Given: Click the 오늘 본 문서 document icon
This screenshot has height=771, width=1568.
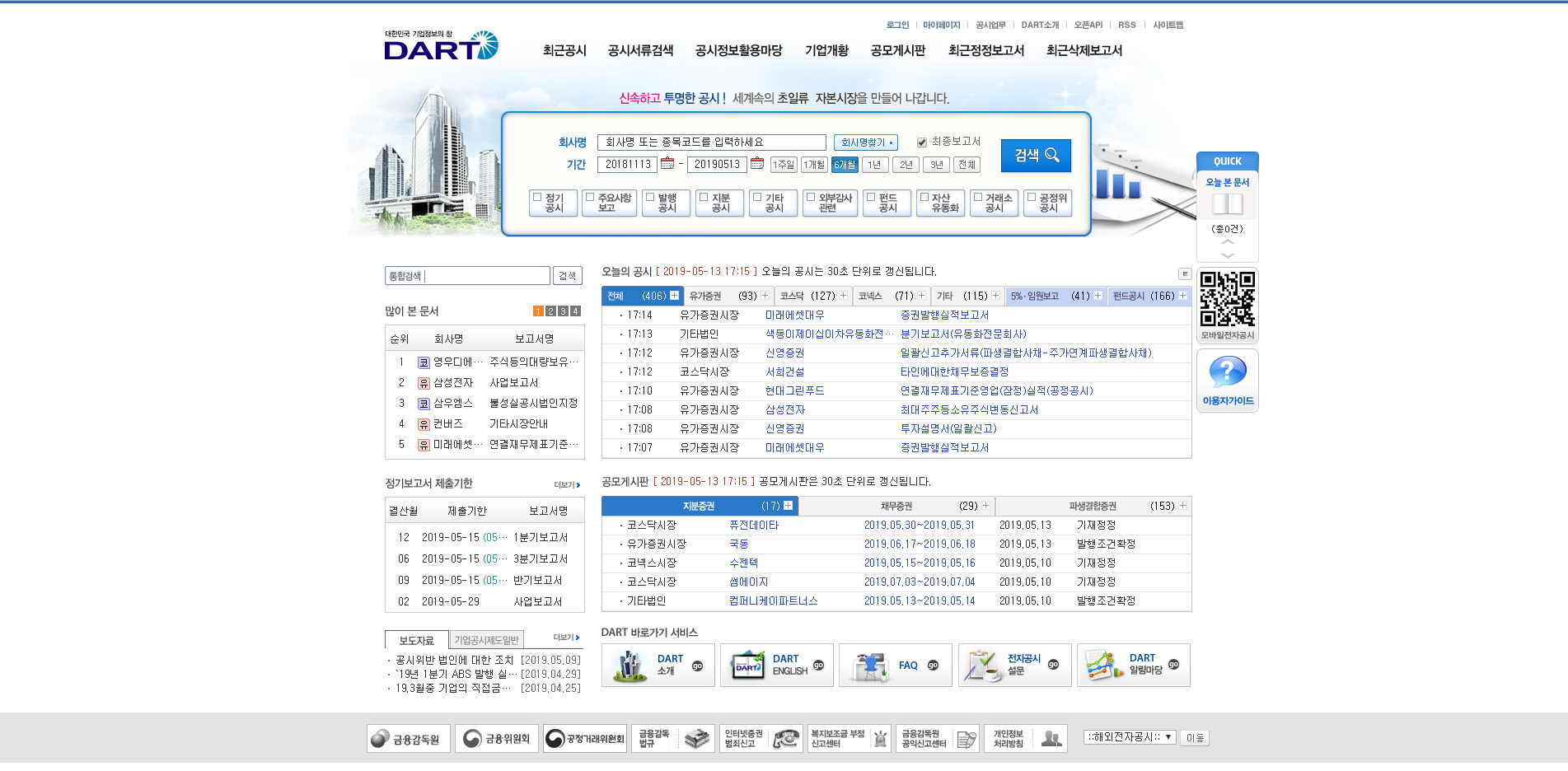Looking at the screenshot, I should coord(1227,203).
